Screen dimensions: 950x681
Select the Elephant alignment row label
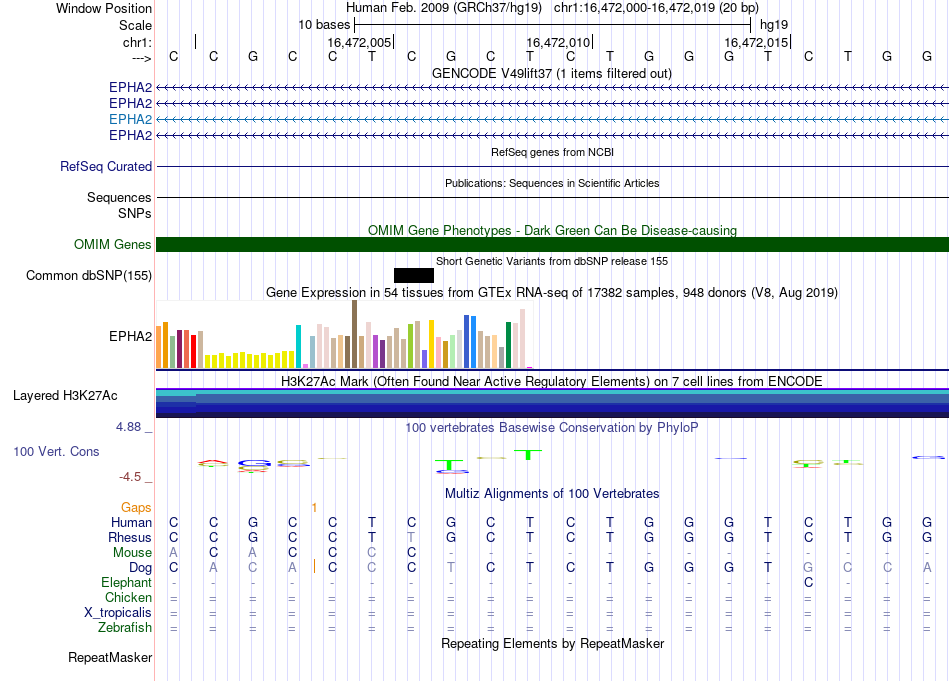point(126,583)
